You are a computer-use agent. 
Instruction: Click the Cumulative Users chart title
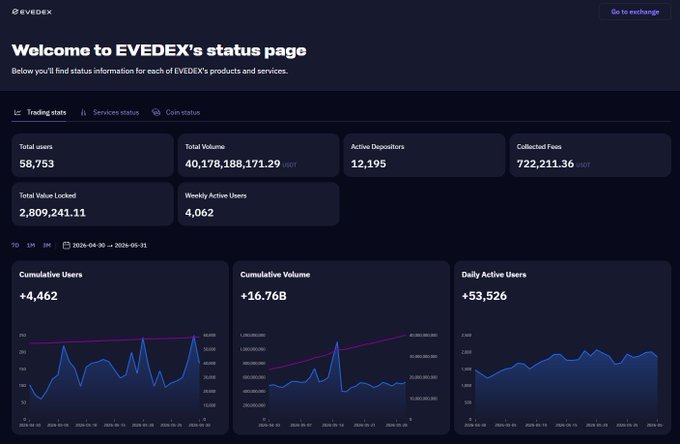[x=51, y=274]
